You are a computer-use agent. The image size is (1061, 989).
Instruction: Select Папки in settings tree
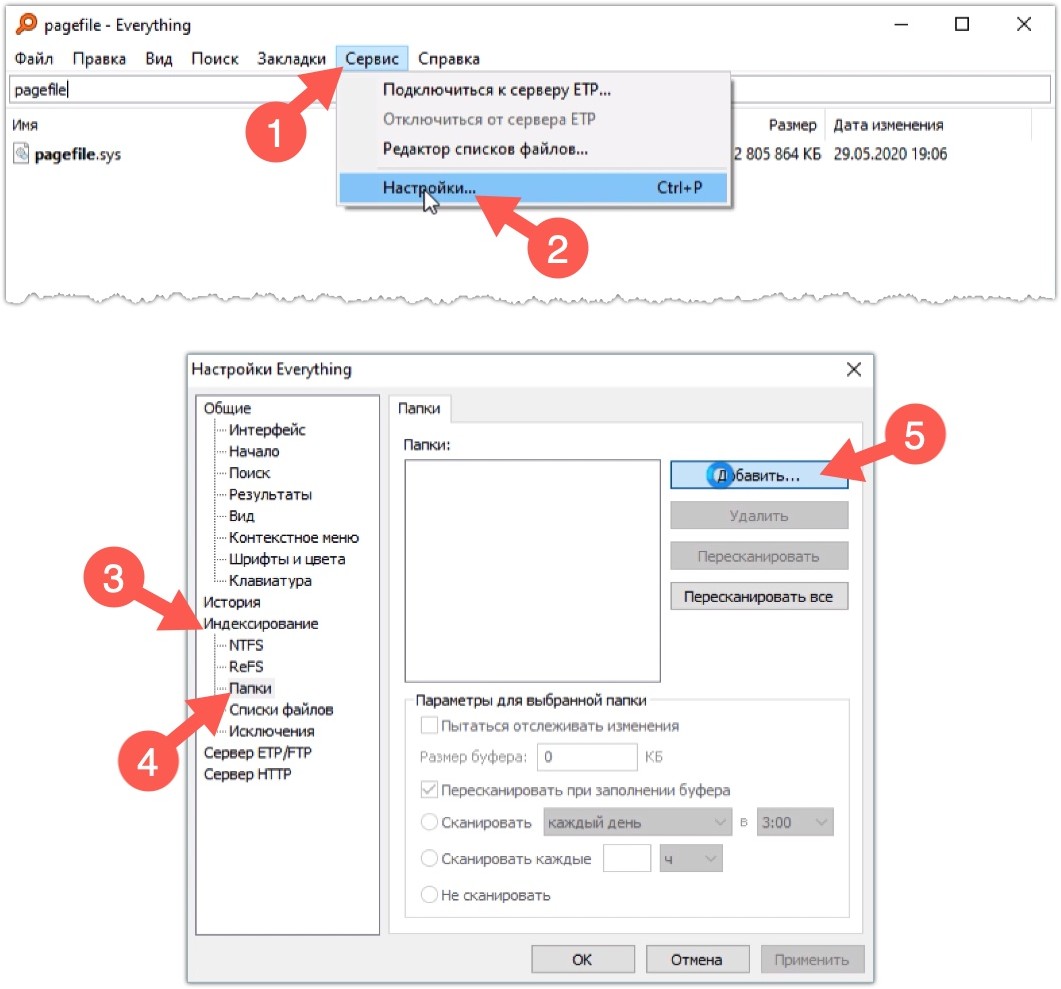(250, 689)
